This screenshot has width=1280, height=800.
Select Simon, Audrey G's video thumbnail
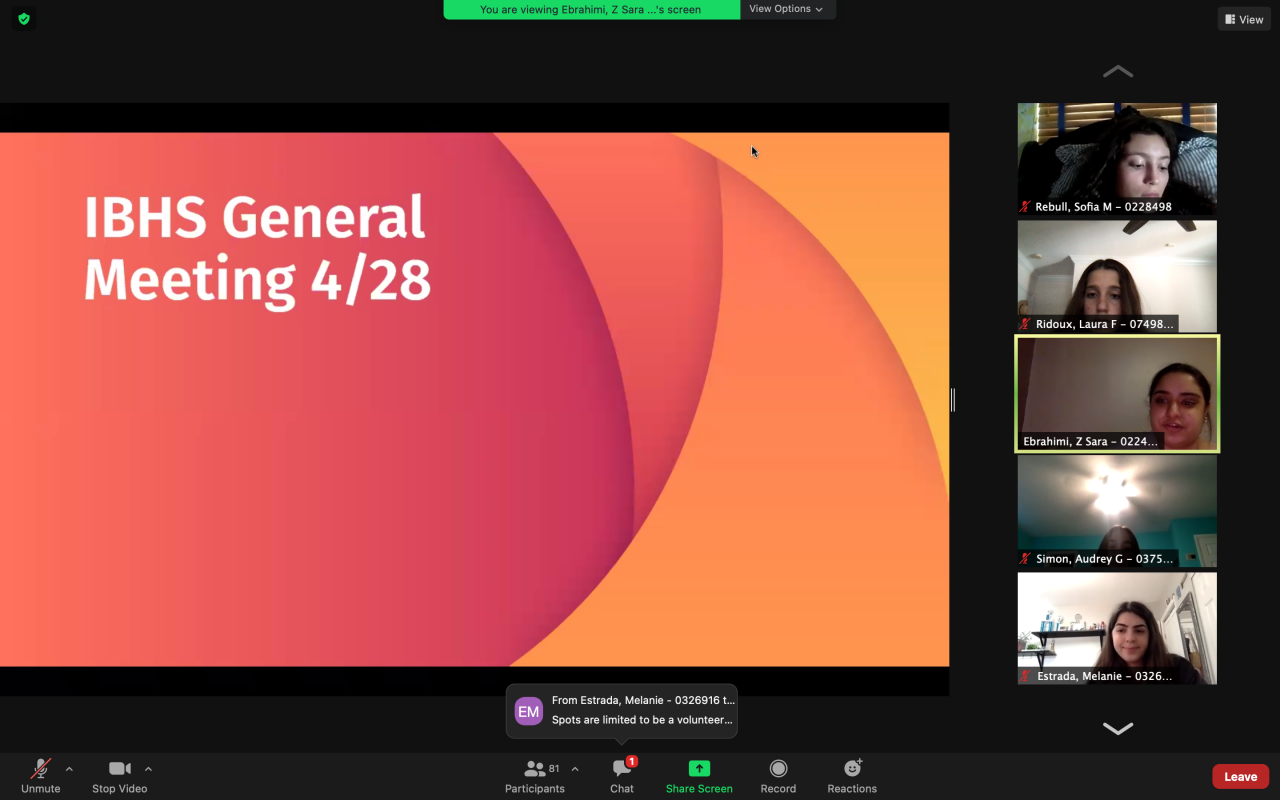point(1117,511)
